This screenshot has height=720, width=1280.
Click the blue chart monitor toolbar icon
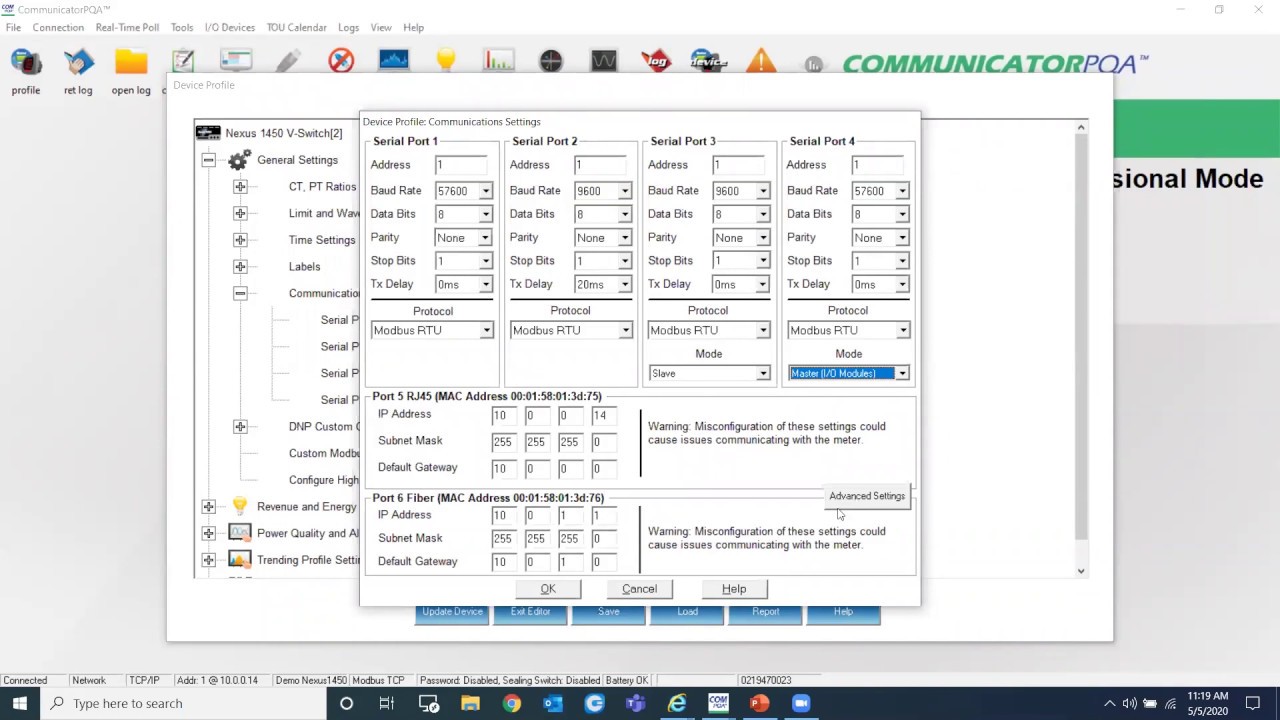click(x=394, y=61)
